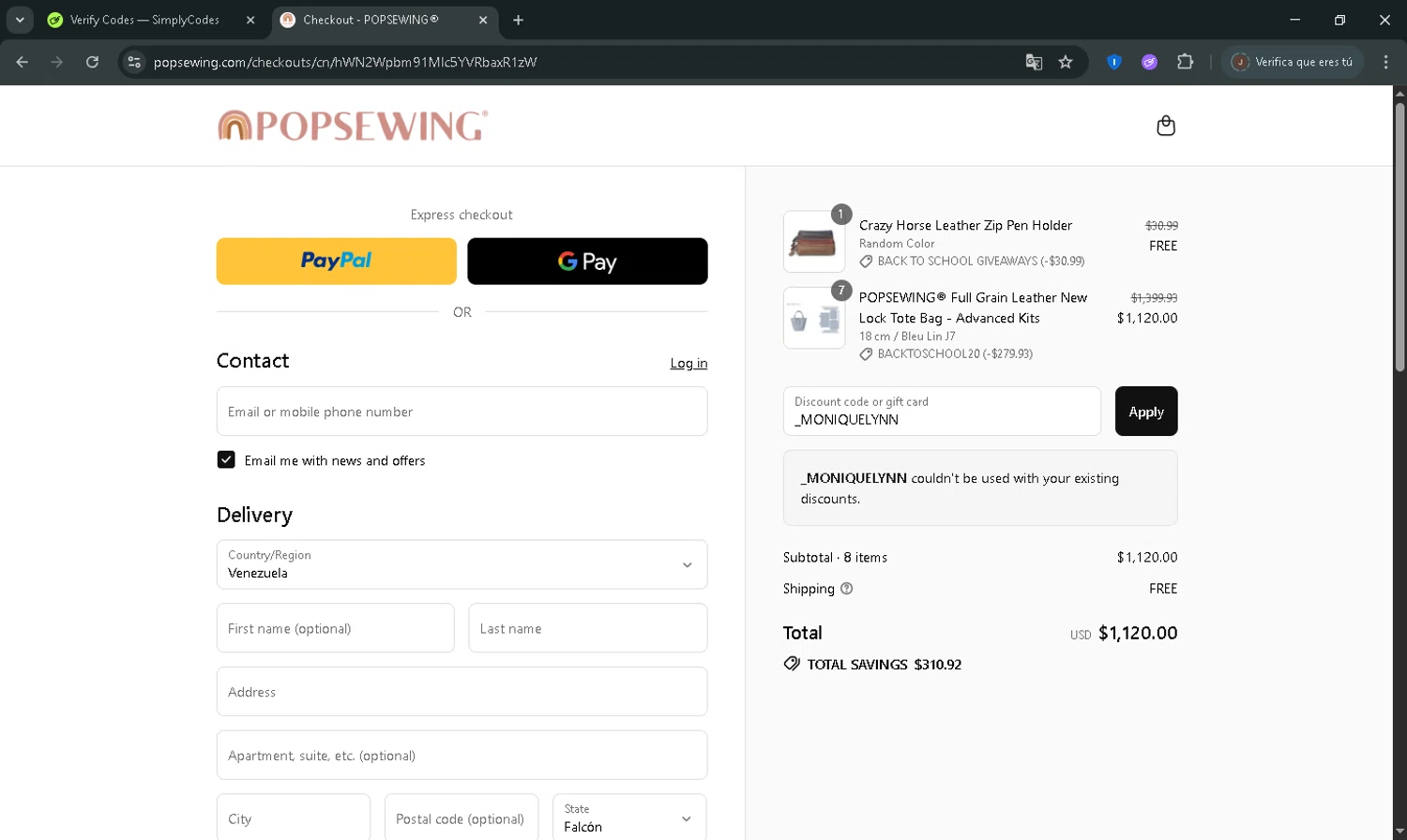This screenshot has height=840, width=1407.
Task: Expand the Country/Region dropdown
Action: 461,564
